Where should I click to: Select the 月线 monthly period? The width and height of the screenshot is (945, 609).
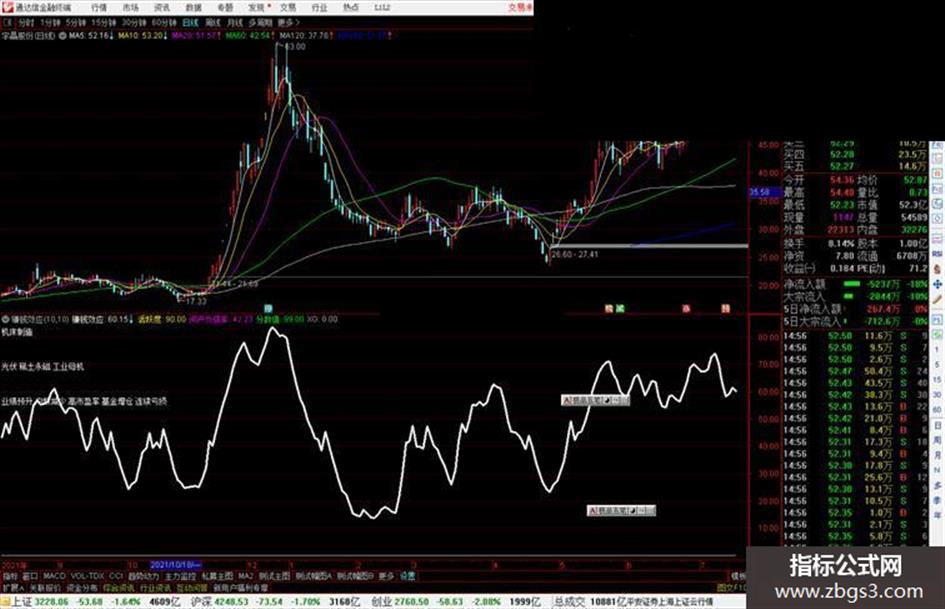click(234, 22)
